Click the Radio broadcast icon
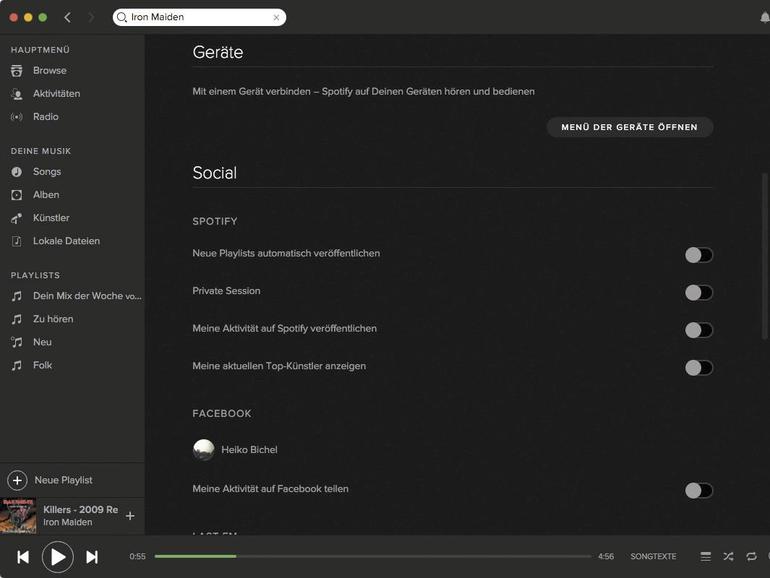The height and width of the screenshot is (578, 770). pyautogui.click(x=17, y=117)
